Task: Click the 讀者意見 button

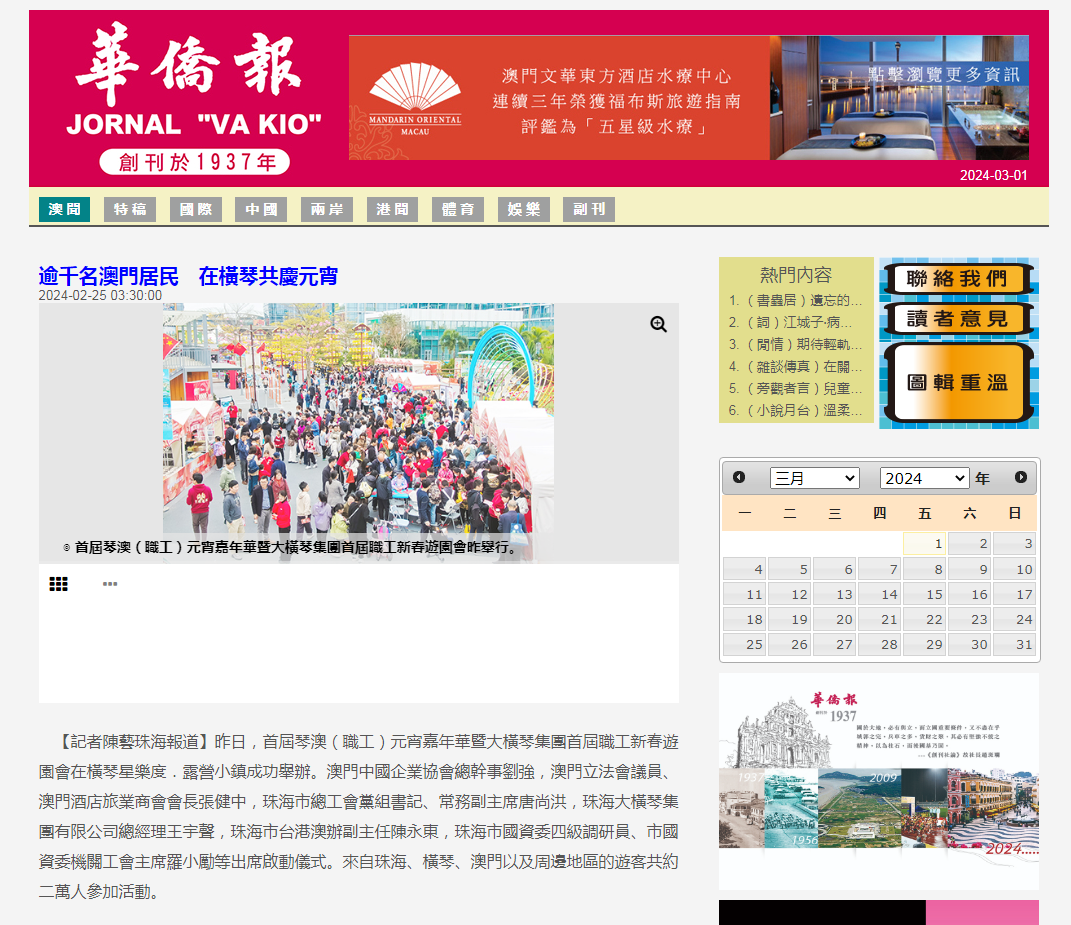Action: coord(957,318)
